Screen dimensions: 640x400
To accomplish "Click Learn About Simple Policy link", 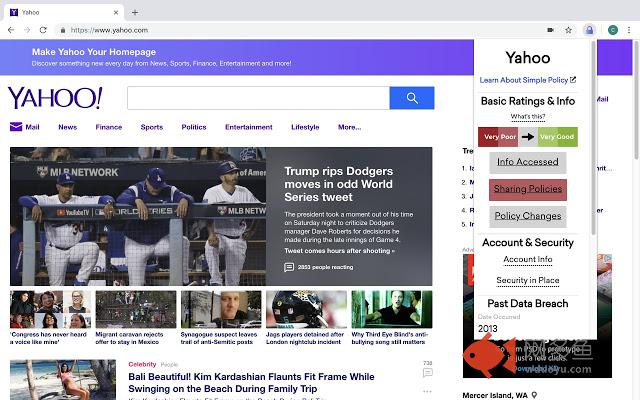I will 527,80.
